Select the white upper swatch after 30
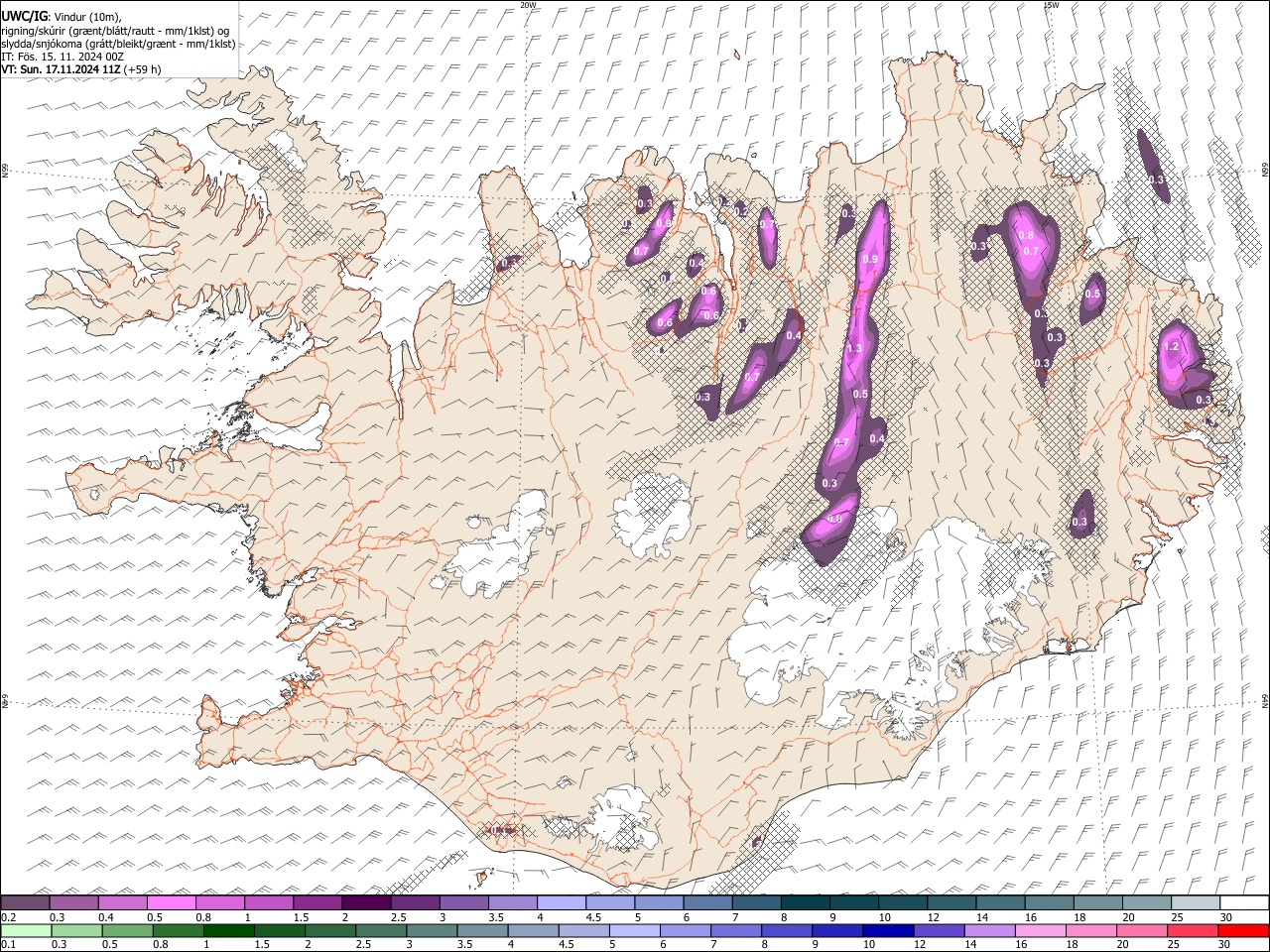The height and width of the screenshot is (952, 1270). coord(1243,902)
